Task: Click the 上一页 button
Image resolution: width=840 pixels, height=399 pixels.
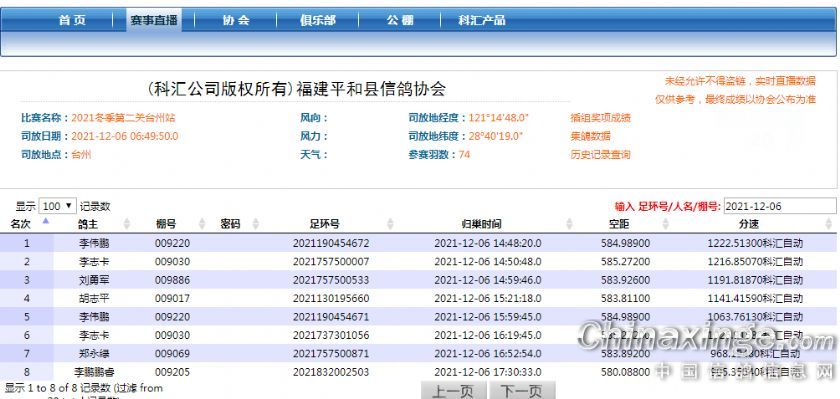Action: coord(453,390)
